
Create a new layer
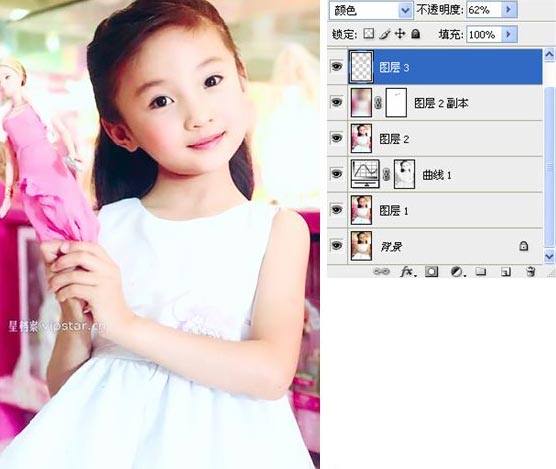(x=506, y=272)
